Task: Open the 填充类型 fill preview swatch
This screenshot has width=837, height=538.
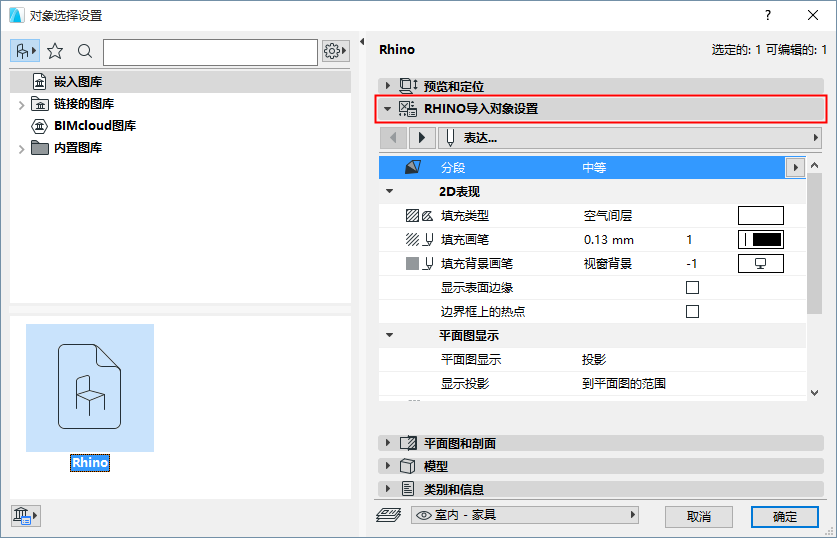Action: 761,216
